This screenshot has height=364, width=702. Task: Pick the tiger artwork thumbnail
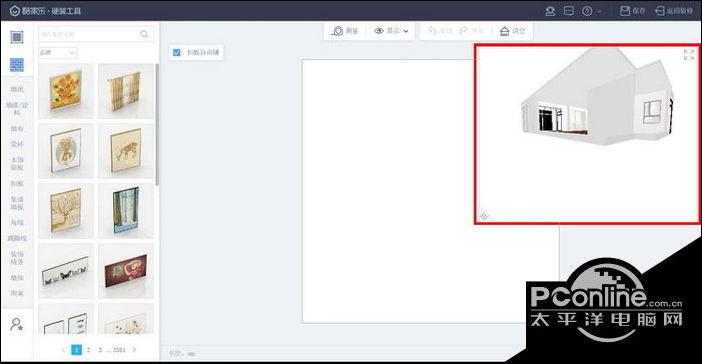click(126, 151)
